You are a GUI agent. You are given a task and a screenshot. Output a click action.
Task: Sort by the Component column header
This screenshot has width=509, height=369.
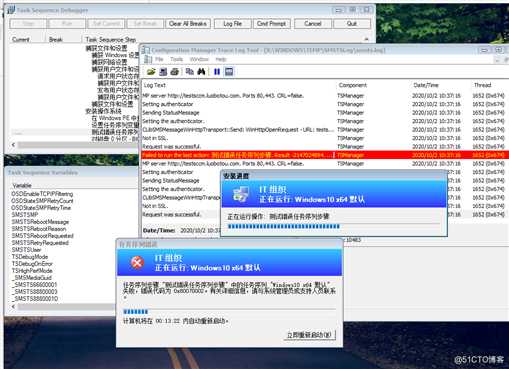pyautogui.click(x=353, y=85)
